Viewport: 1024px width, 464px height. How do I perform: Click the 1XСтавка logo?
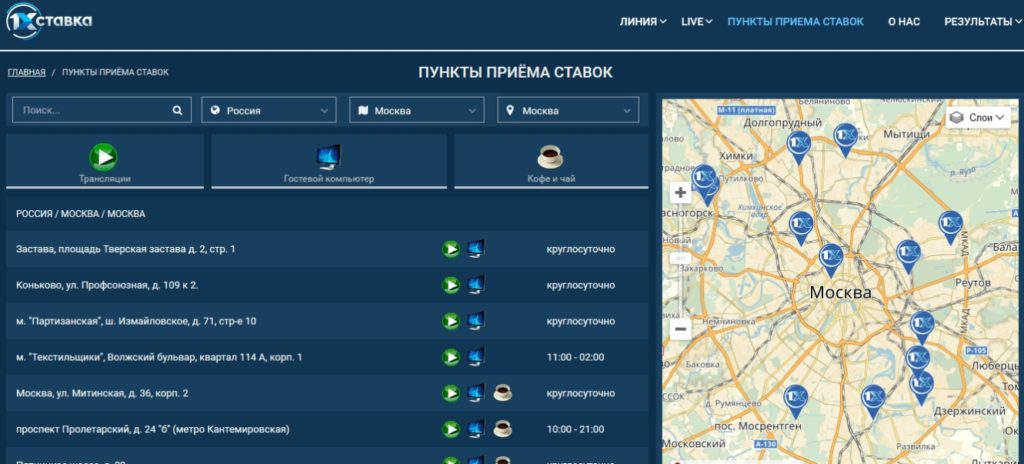click(50, 21)
